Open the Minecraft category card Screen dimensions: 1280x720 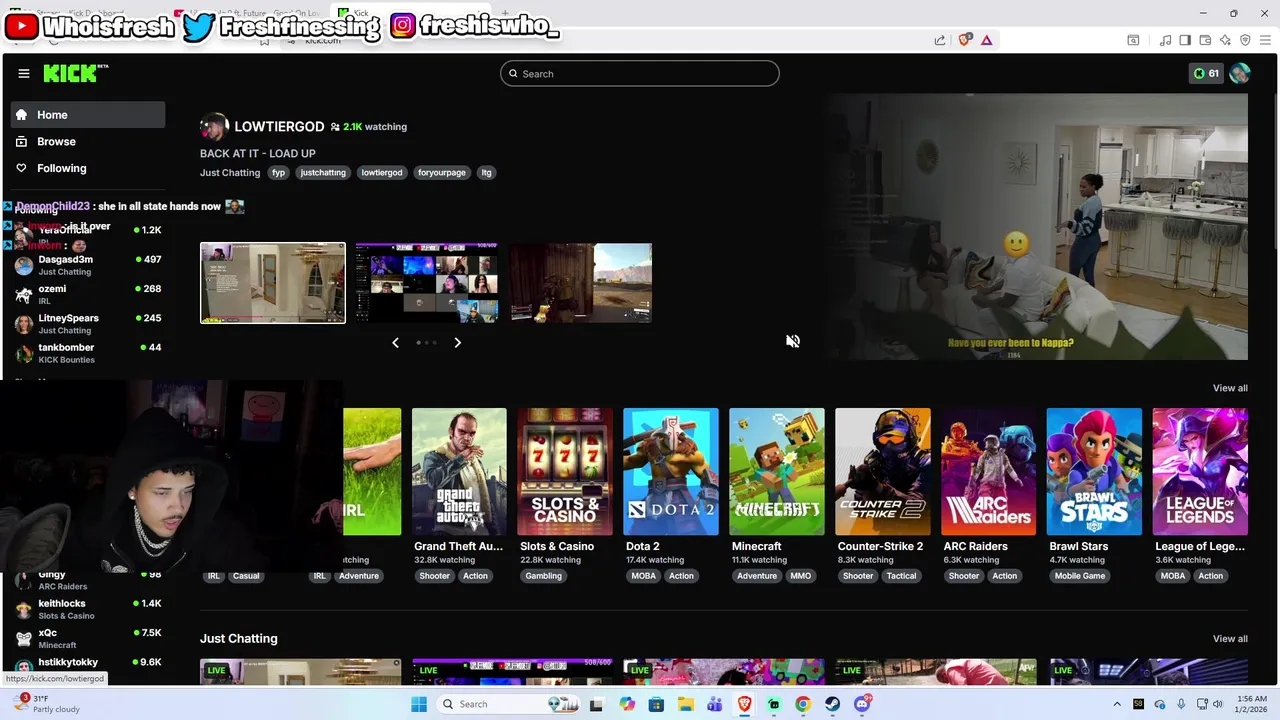tap(777, 471)
